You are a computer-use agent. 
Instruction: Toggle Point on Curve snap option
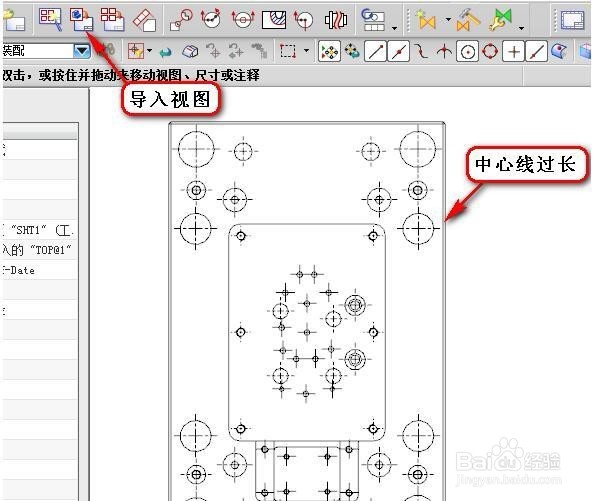pos(536,51)
